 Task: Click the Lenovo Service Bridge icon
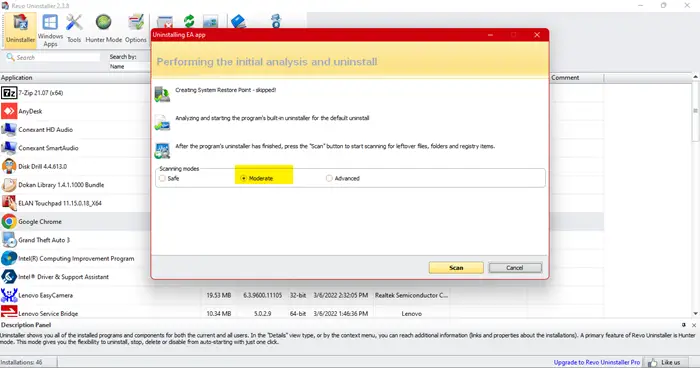tap(9, 312)
